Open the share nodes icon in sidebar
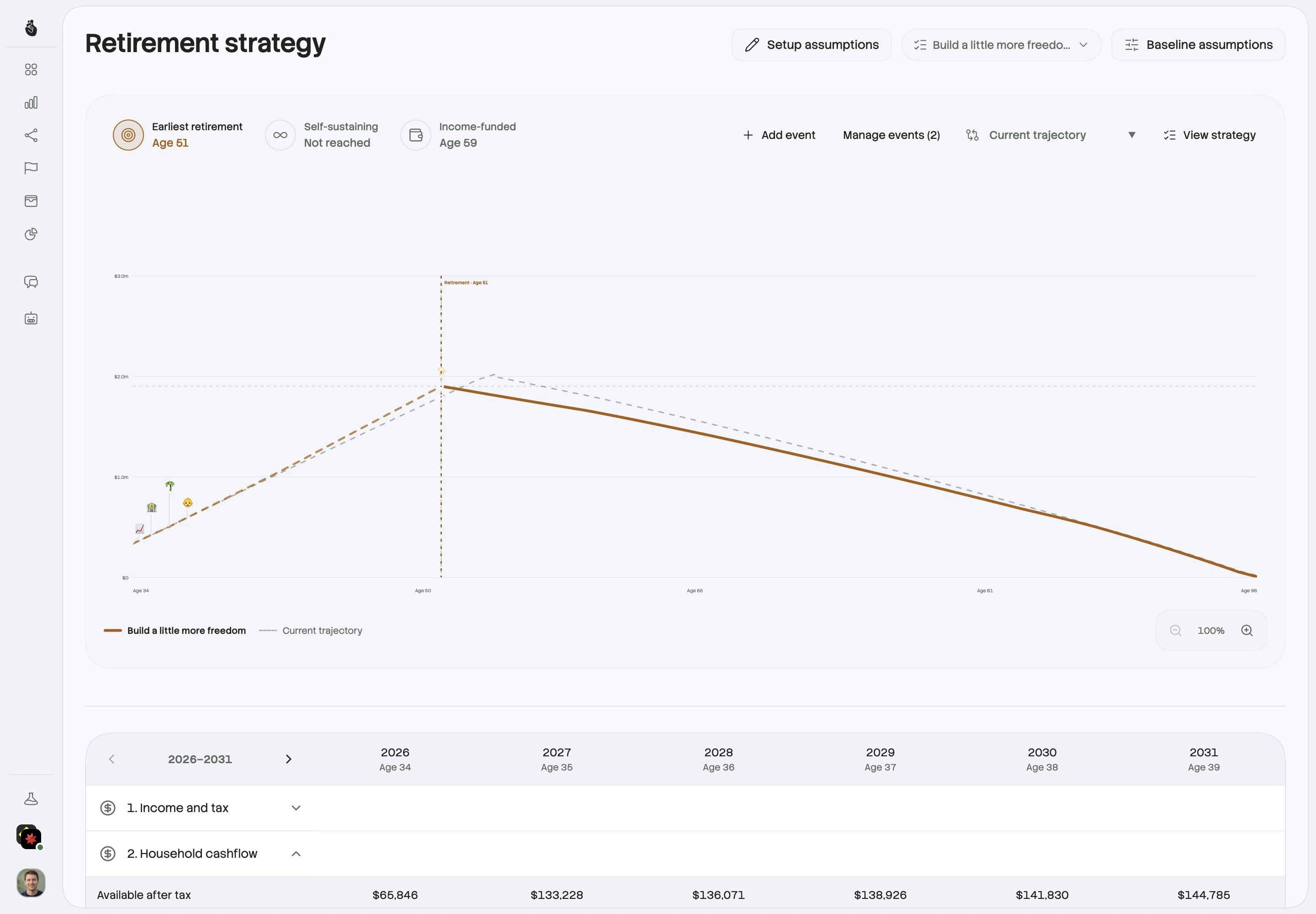 click(31, 135)
